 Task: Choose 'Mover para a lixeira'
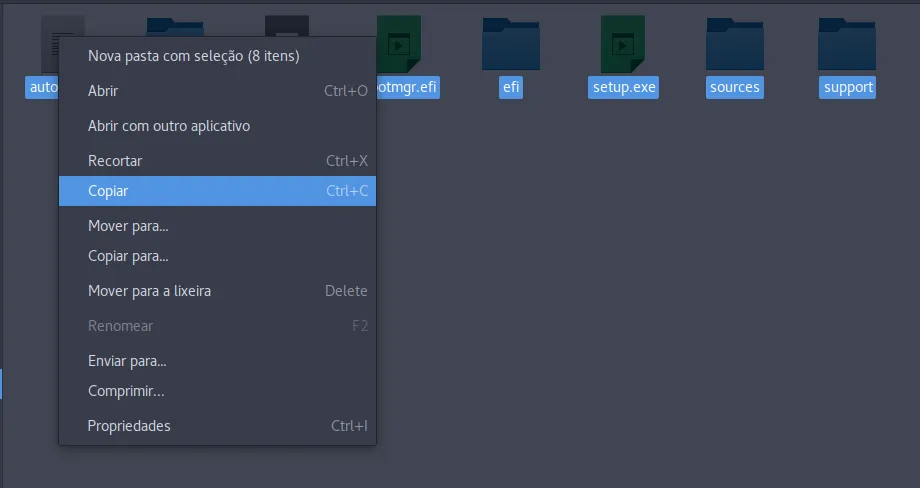pos(217,291)
